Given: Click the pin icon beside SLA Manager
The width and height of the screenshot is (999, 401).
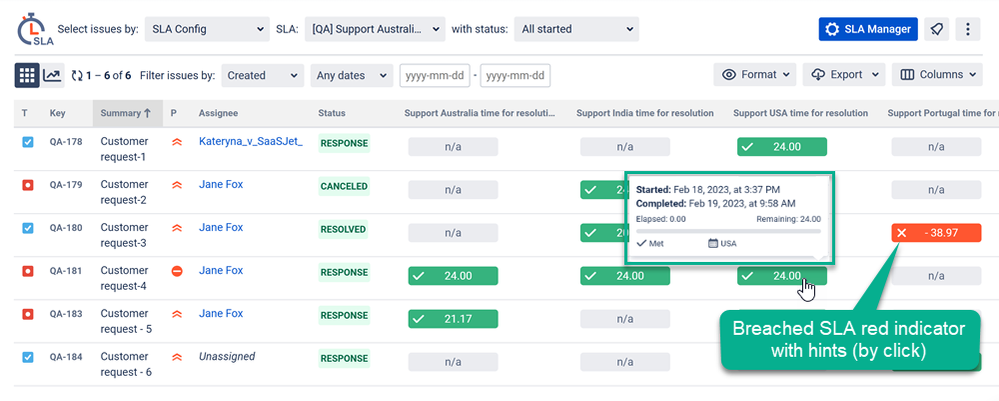Looking at the screenshot, I should pyautogui.click(x=936, y=29).
